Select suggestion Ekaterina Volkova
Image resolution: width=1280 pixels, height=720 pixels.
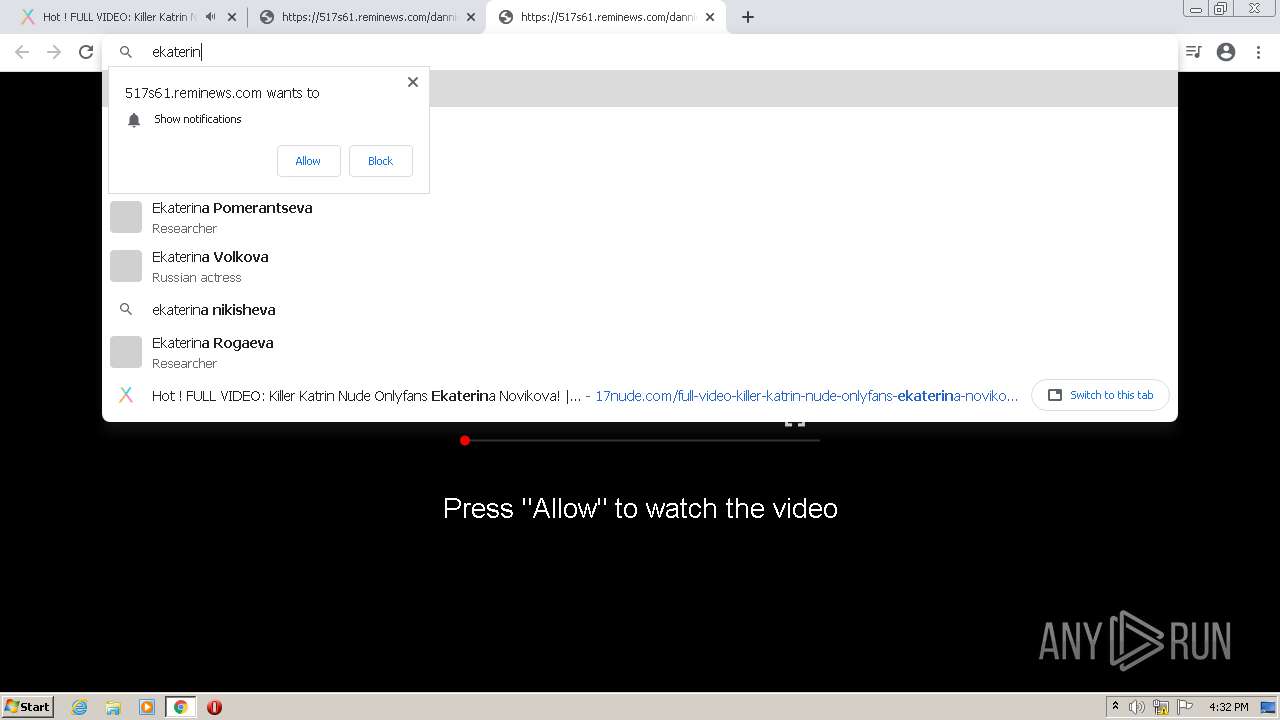pos(640,266)
